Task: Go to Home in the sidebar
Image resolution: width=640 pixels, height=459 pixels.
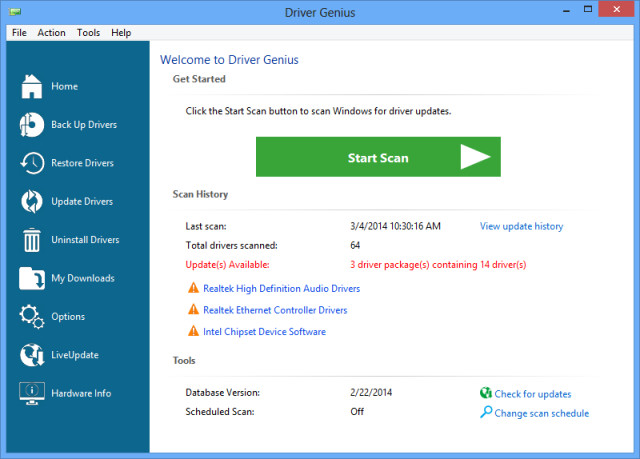Action: pos(64,86)
